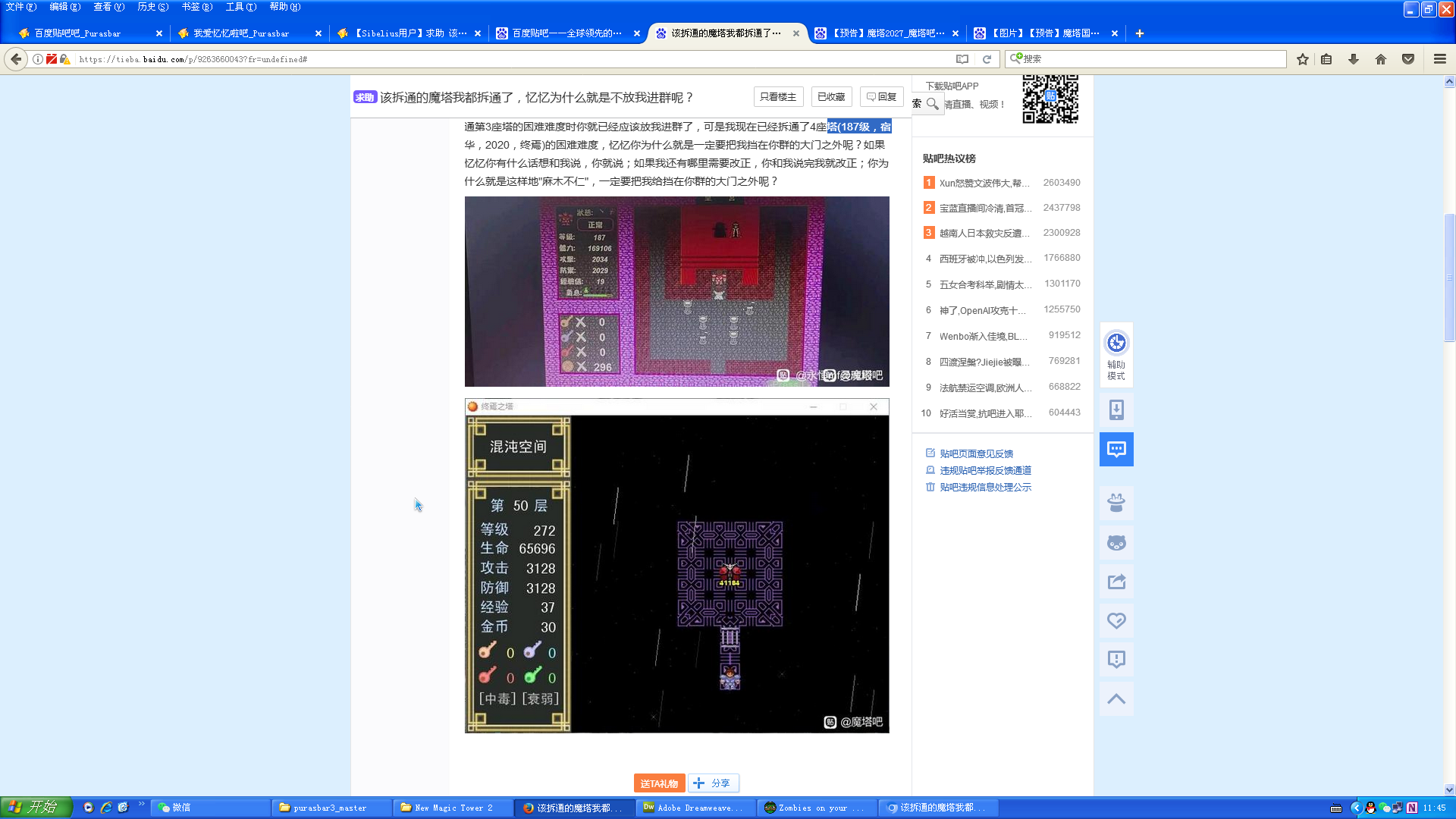Click the QR code for 贴吧APP download
Viewport: 1456px width, 819px height.
1050,99
